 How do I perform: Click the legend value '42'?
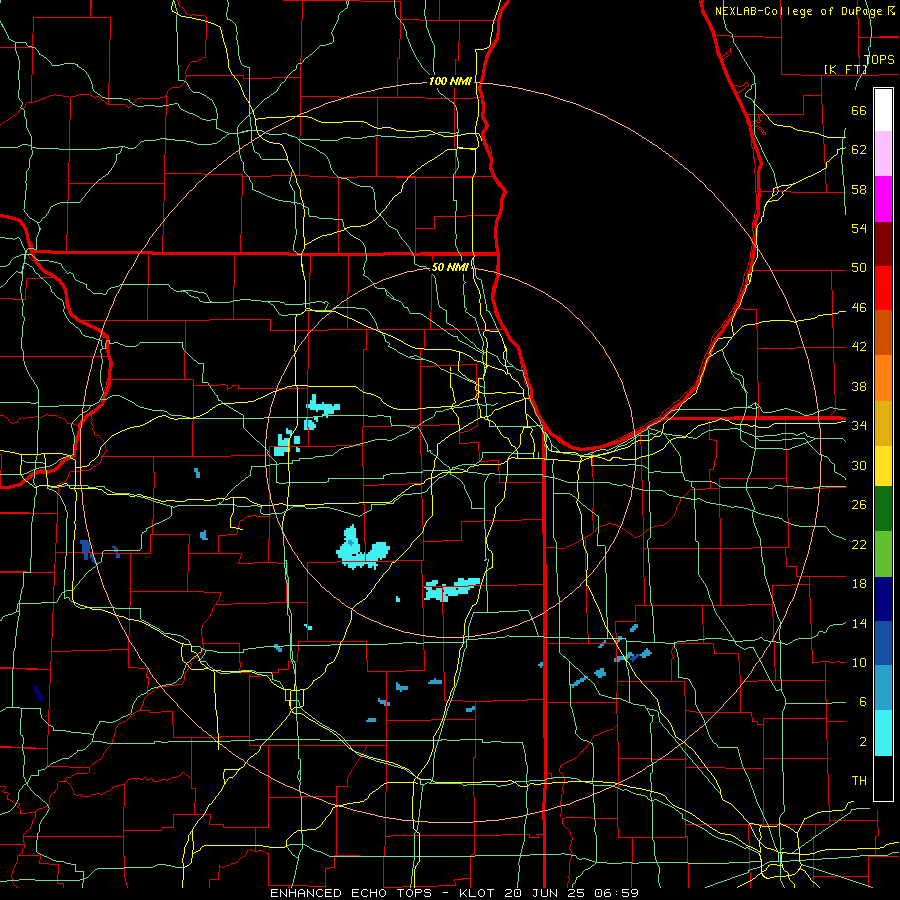point(859,347)
